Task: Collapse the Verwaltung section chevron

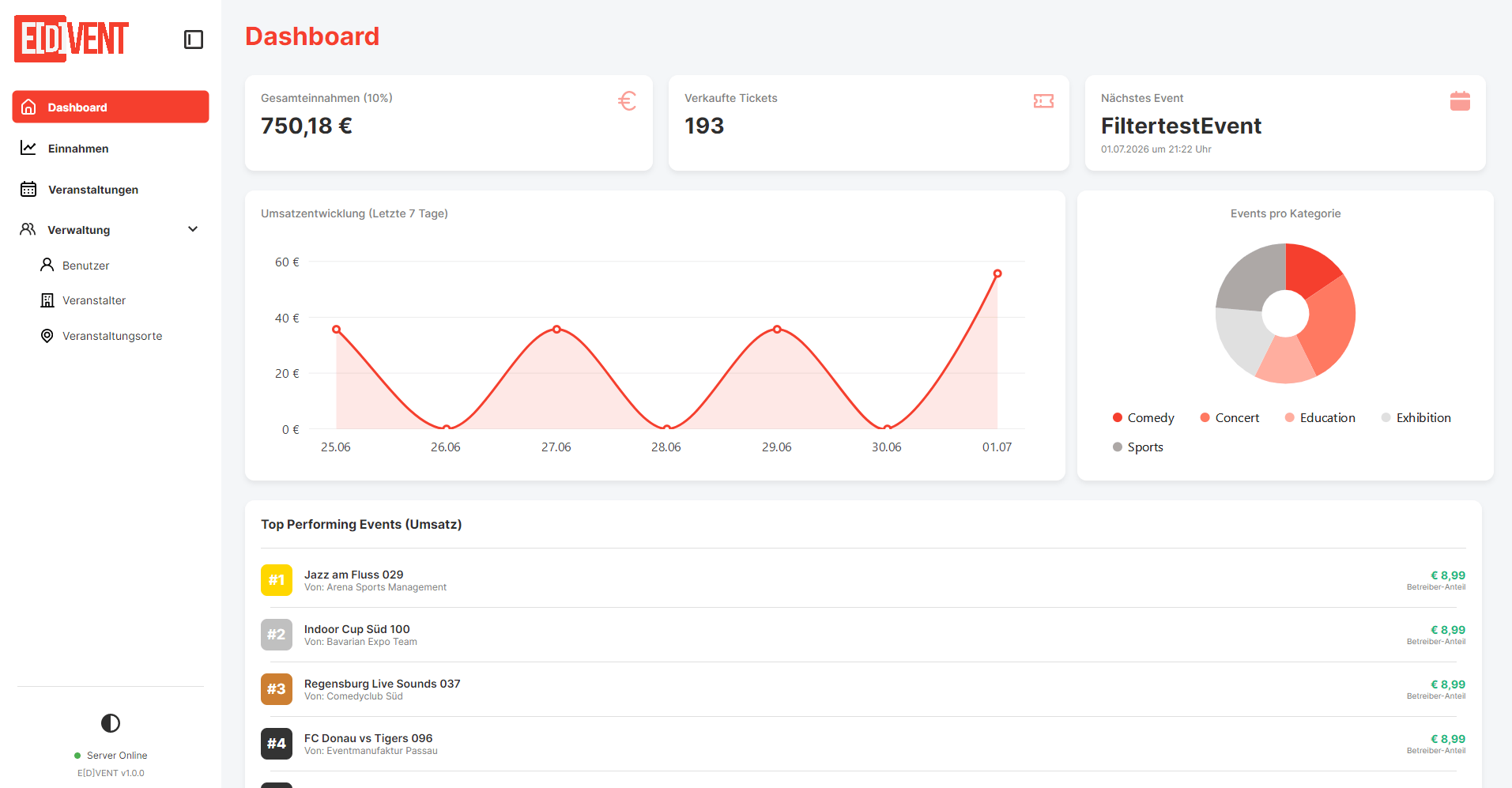Action: (x=193, y=229)
